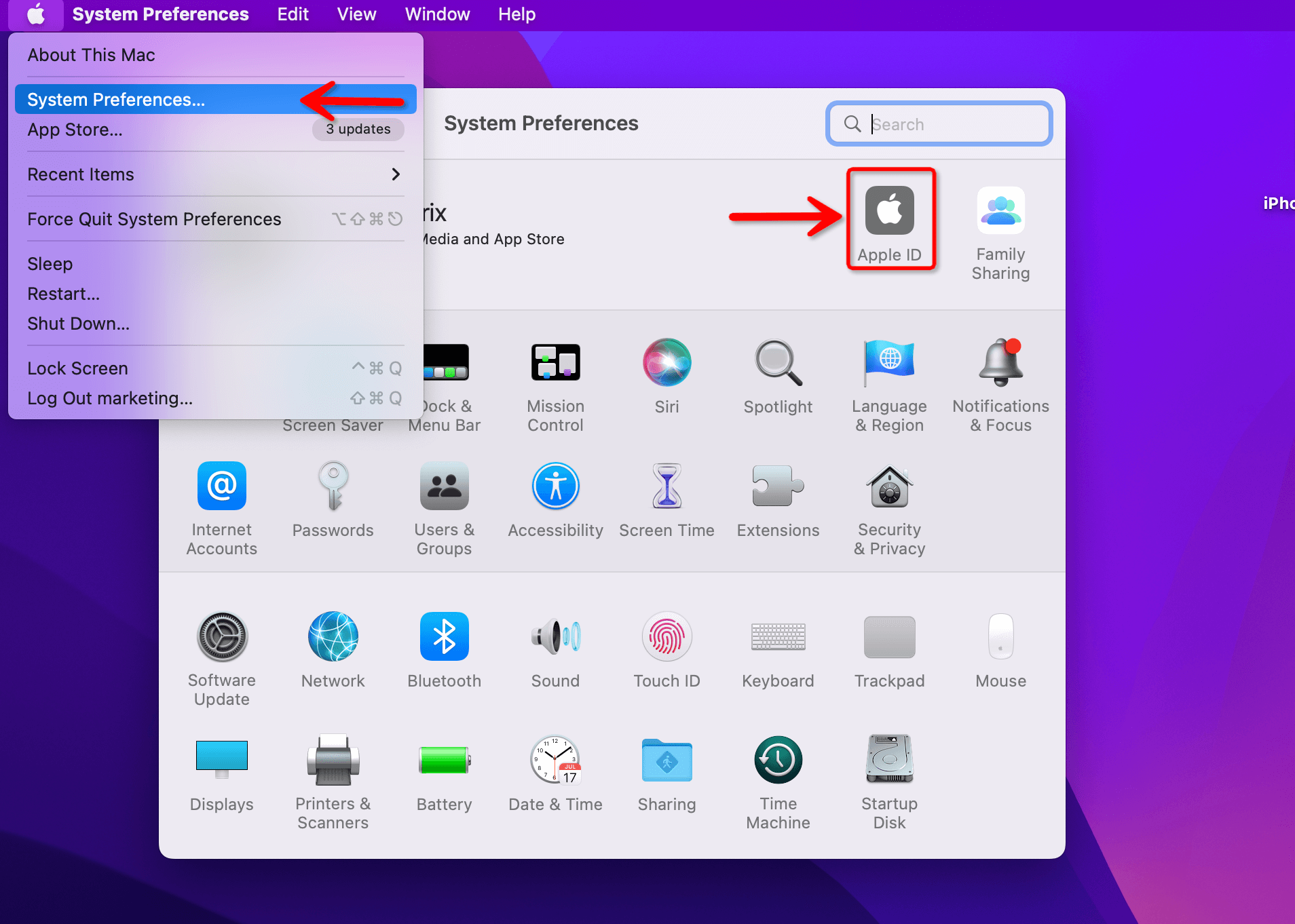Choose App Store… menu entry
1295x924 pixels.
[216, 129]
